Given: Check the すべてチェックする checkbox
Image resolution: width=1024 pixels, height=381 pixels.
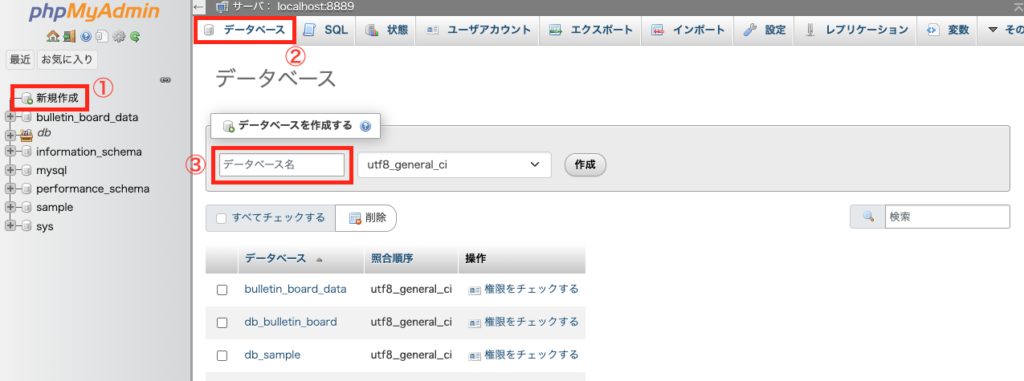Looking at the screenshot, I should [221, 218].
